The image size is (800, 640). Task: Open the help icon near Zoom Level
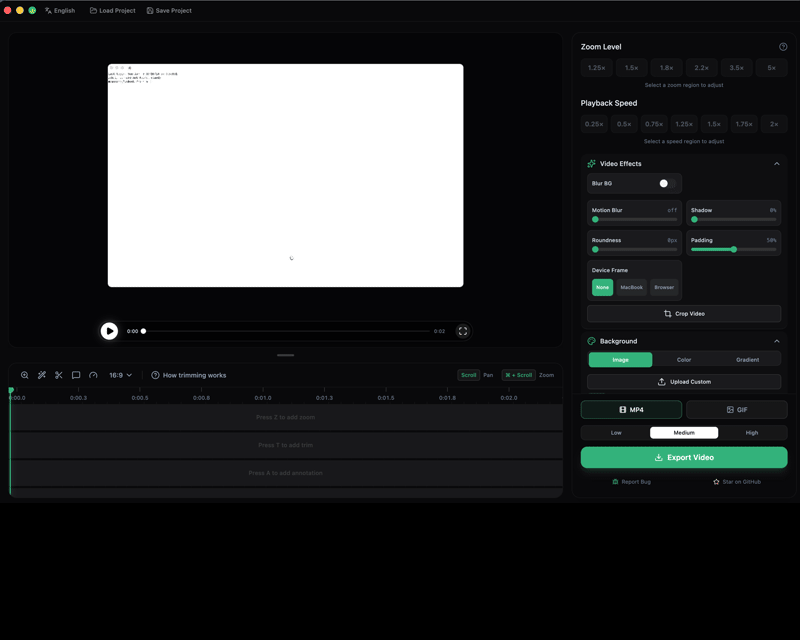(782, 46)
